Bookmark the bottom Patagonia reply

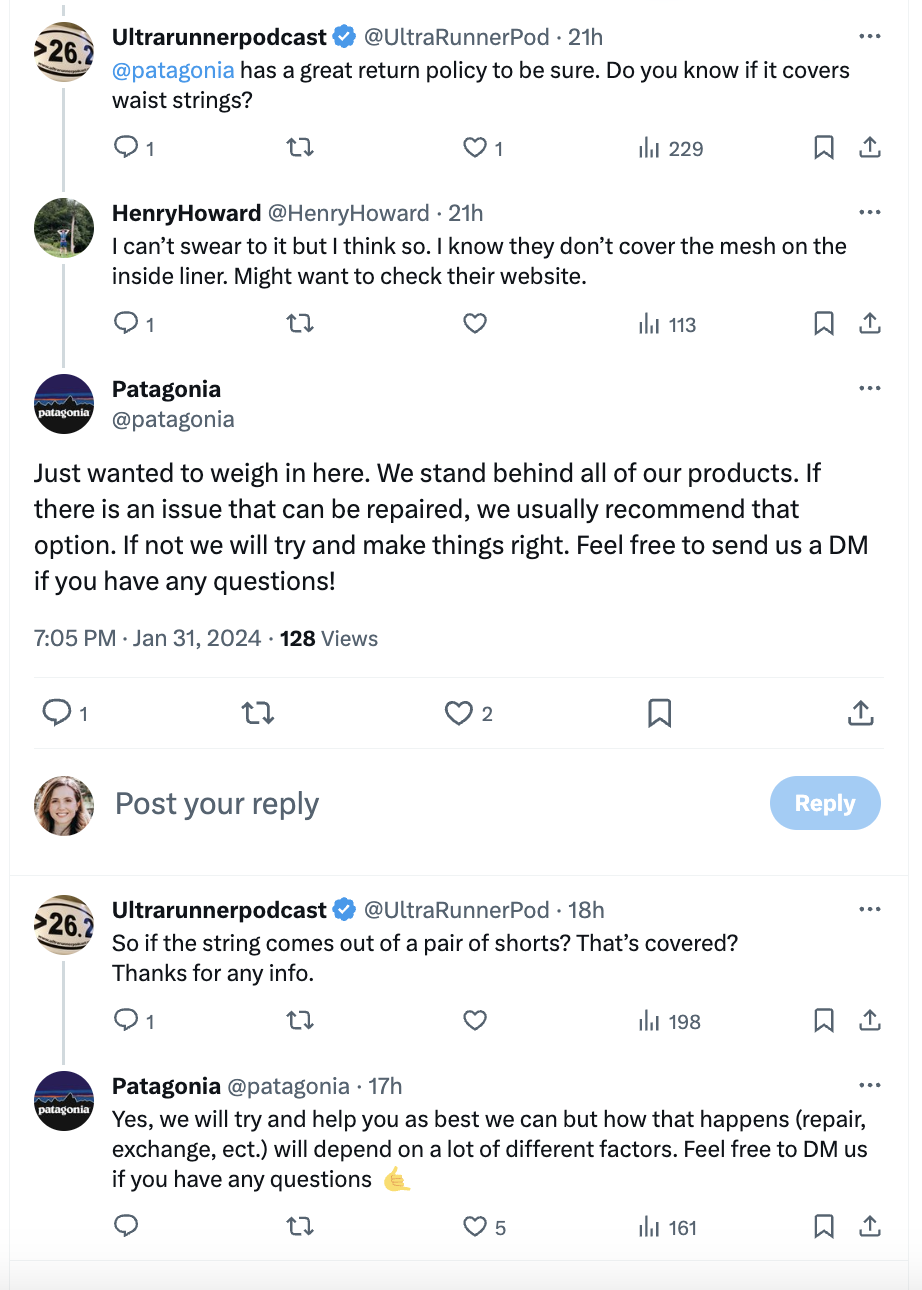[x=824, y=1226]
